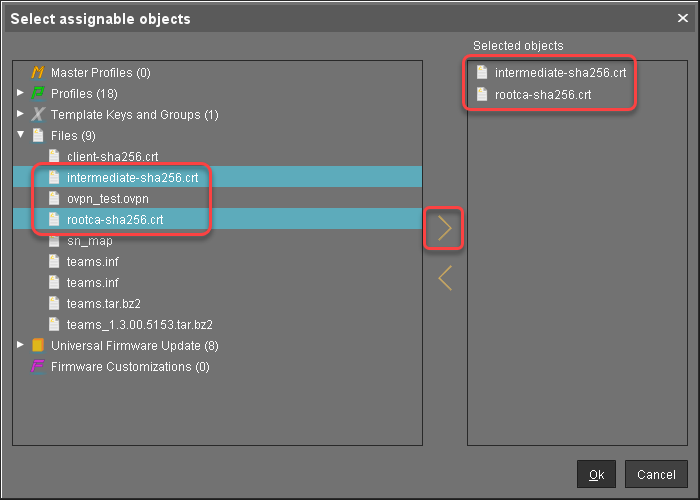The height and width of the screenshot is (500, 700).
Task: Click the Firmware Customizations icon
Action: pyautogui.click(x=38, y=367)
